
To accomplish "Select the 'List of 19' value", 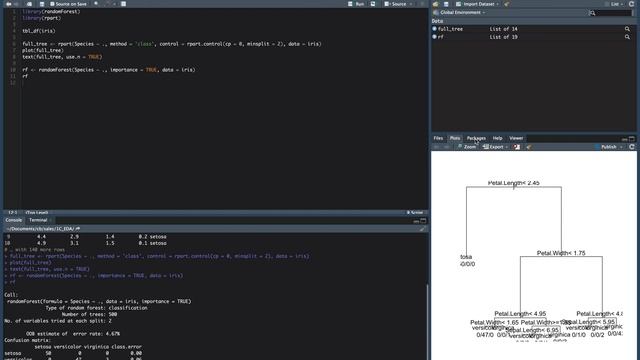I will coord(503,37).
